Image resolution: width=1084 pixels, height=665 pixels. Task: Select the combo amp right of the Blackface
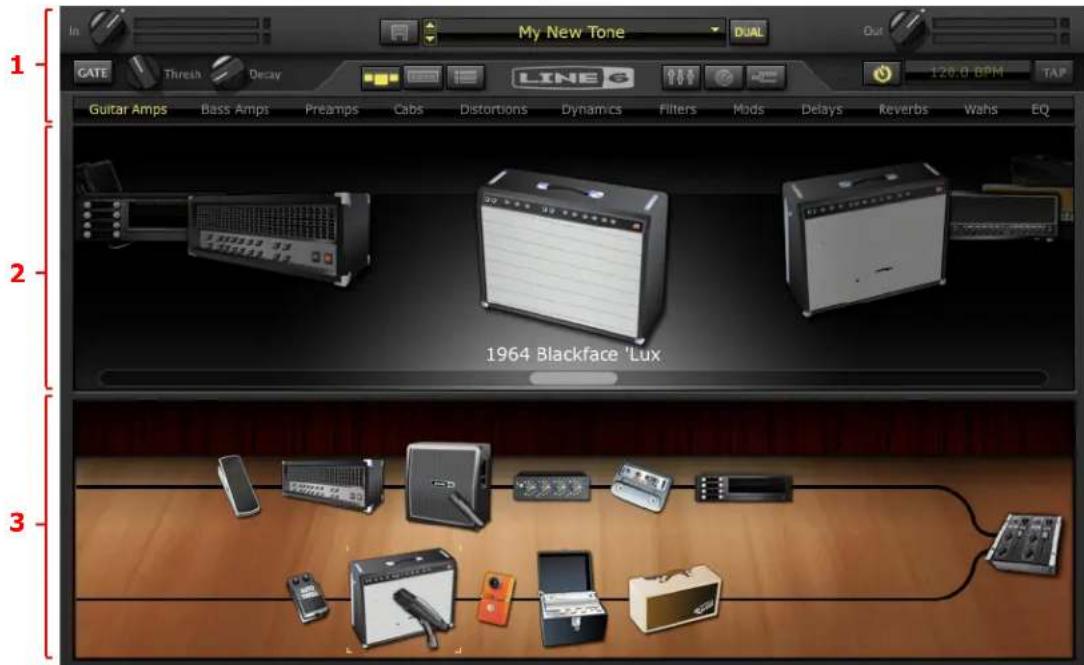pos(864,238)
